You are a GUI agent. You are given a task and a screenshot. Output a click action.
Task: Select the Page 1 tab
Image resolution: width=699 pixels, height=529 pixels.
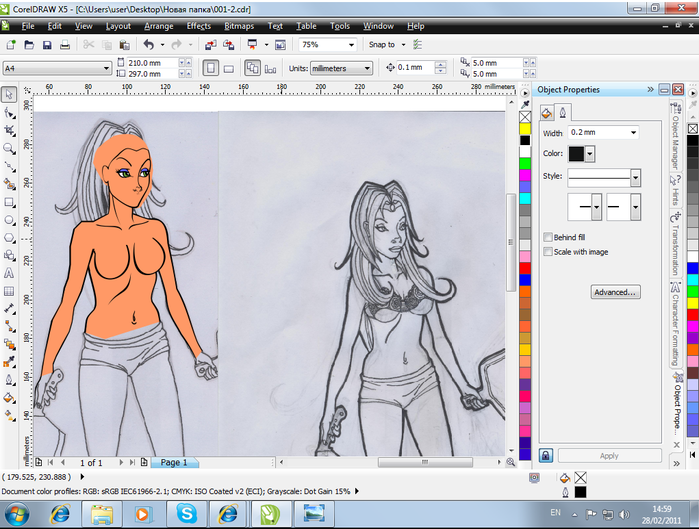pos(174,463)
